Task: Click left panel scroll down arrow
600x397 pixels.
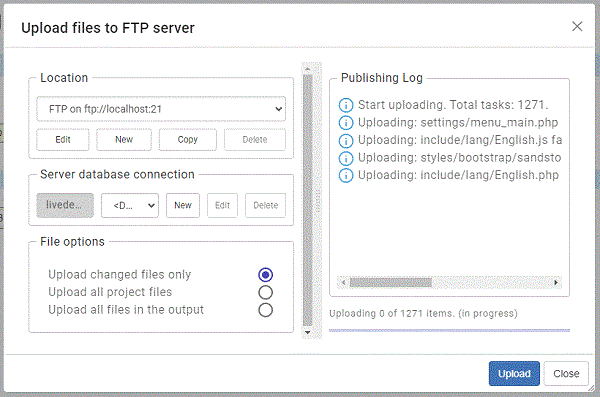Action: click(x=308, y=332)
